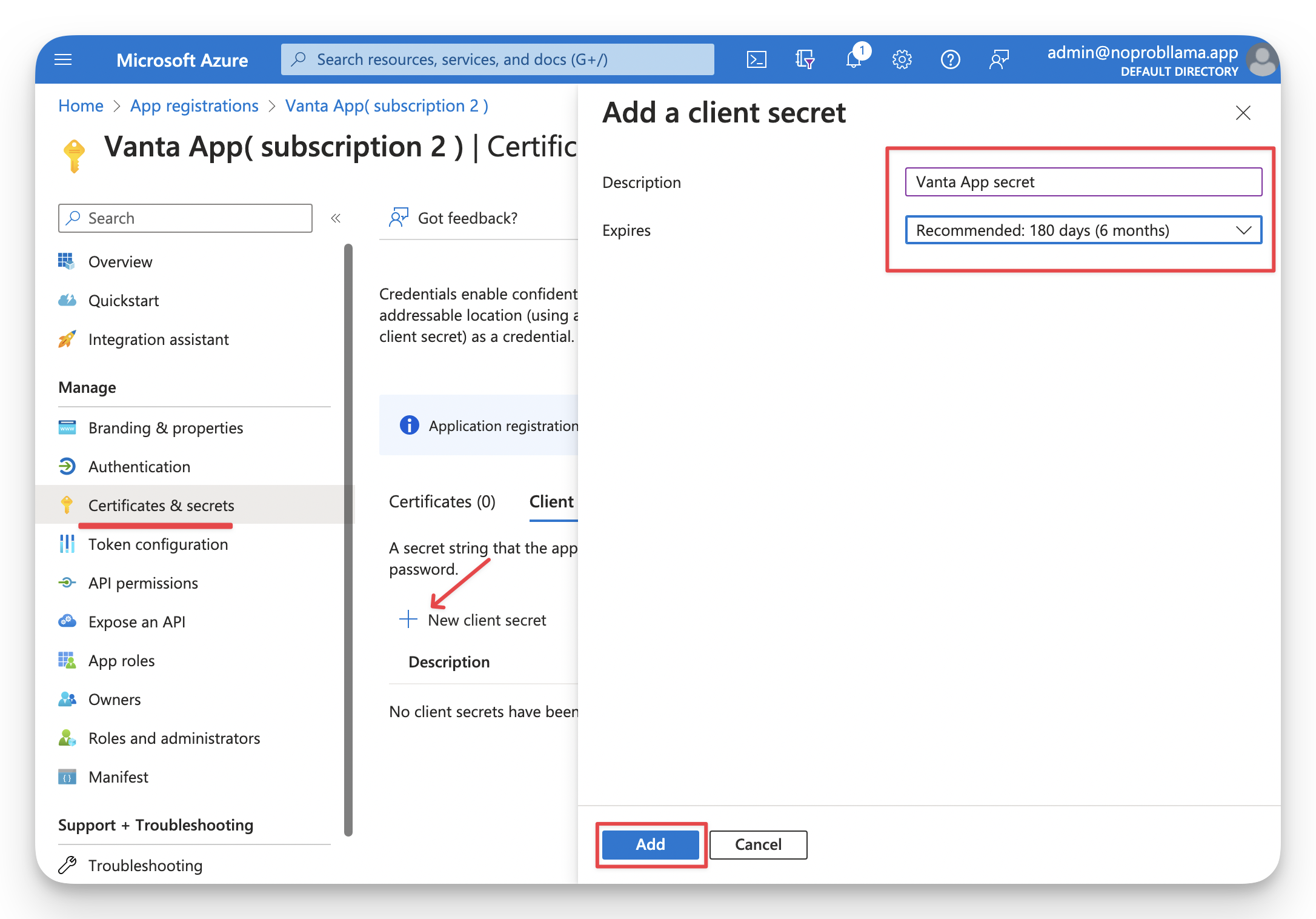Screen dimensions: 1316x919
Task: Focus the sidebar Search box
Action: click(x=185, y=218)
